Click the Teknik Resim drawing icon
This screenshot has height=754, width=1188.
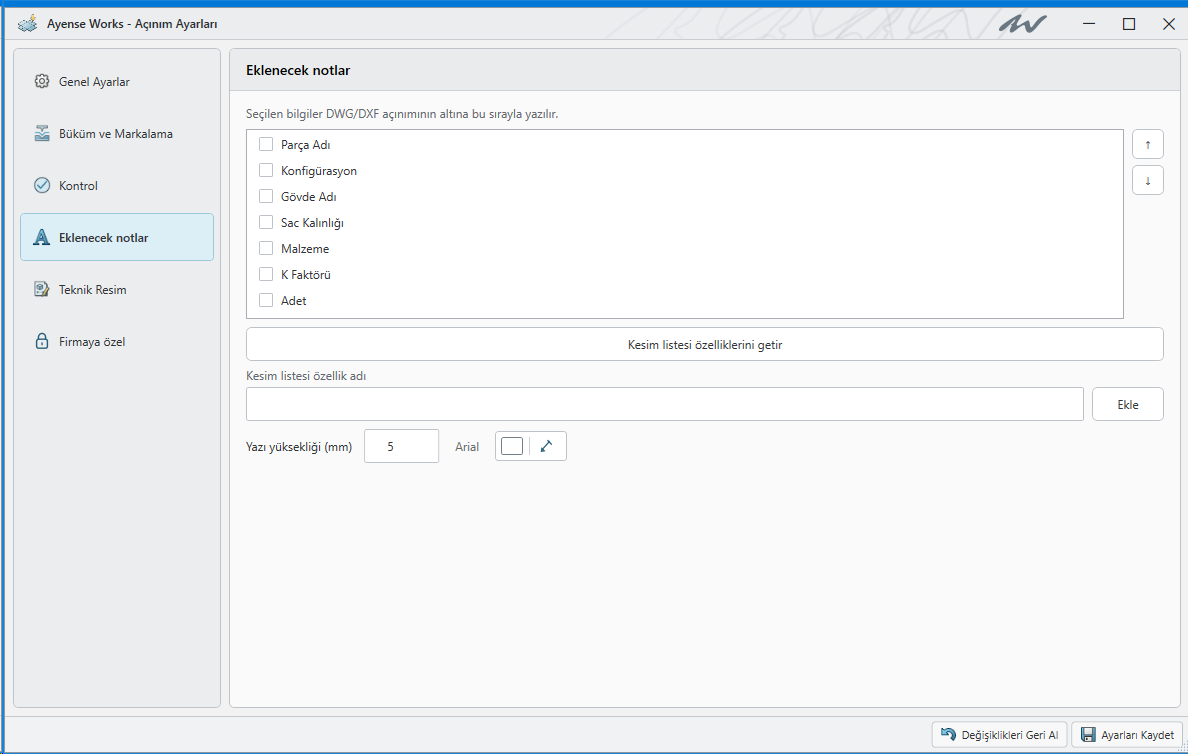coord(42,289)
